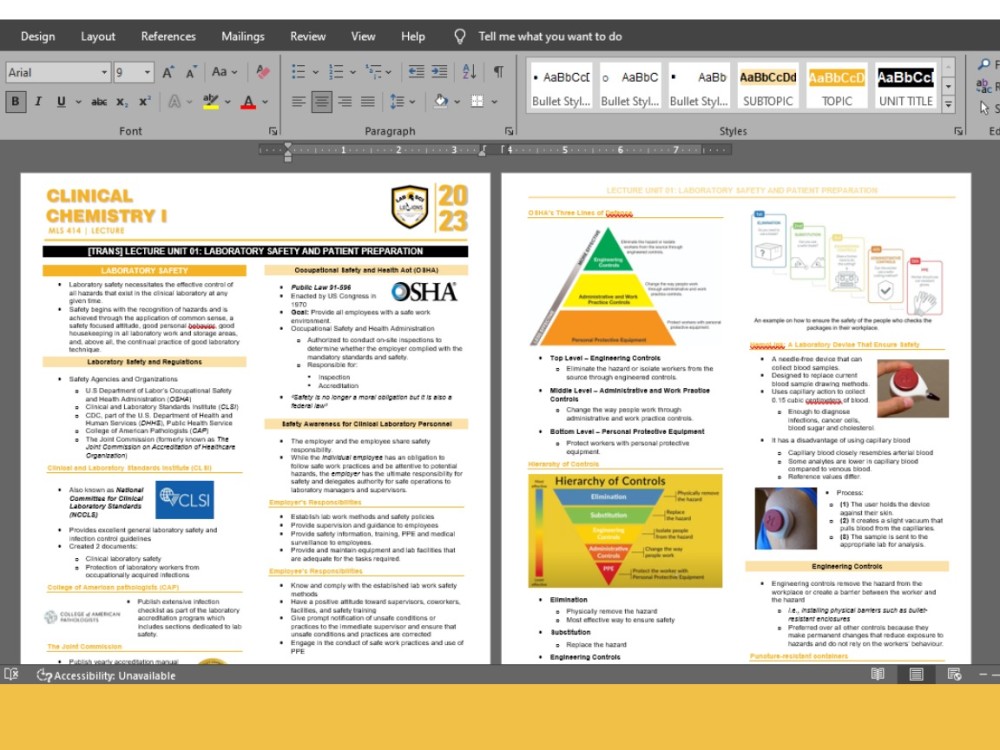Shrink font size with smaller A icon

click(x=191, y=73)
